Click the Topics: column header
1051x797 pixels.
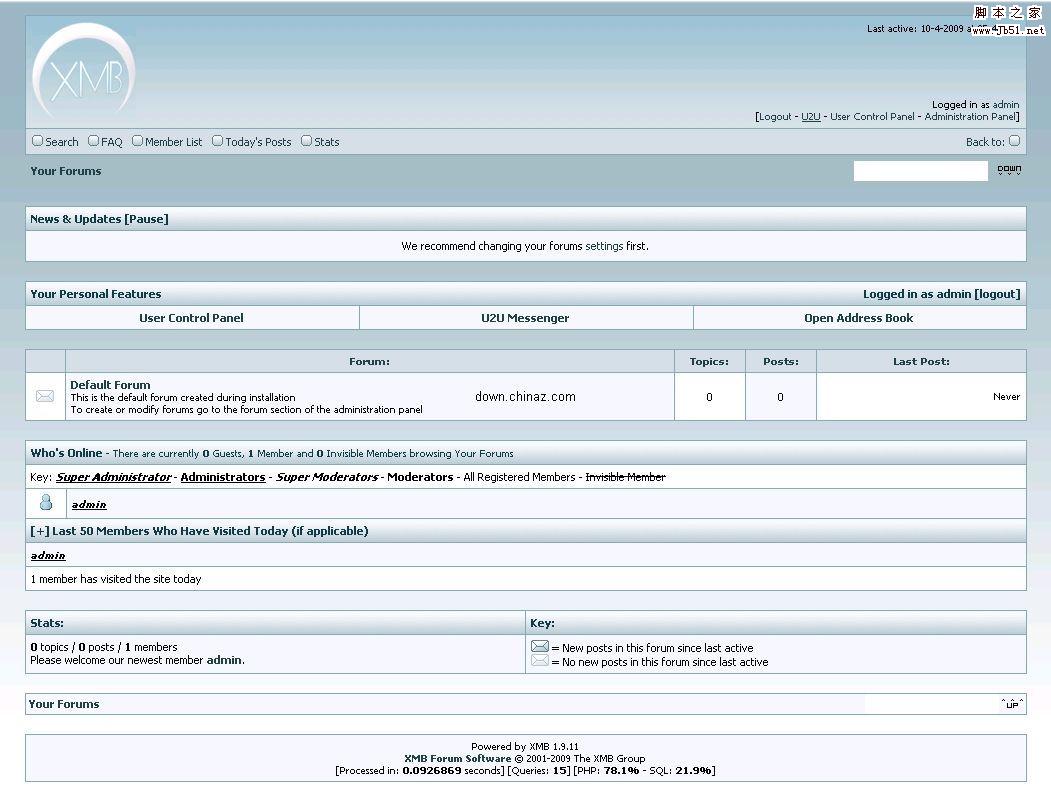click(709, 362)
